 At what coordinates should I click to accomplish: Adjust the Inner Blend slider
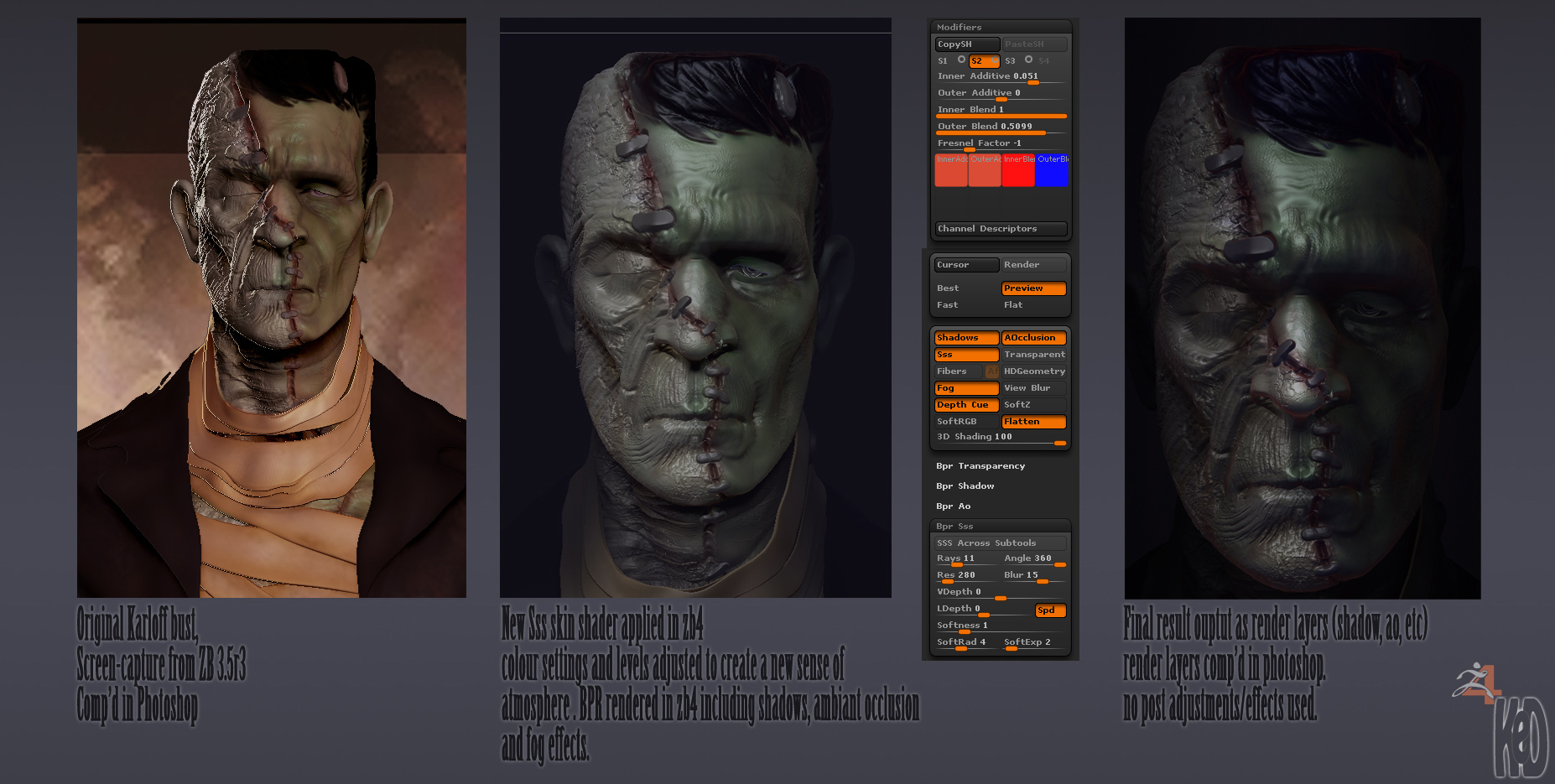[1001, 111]
